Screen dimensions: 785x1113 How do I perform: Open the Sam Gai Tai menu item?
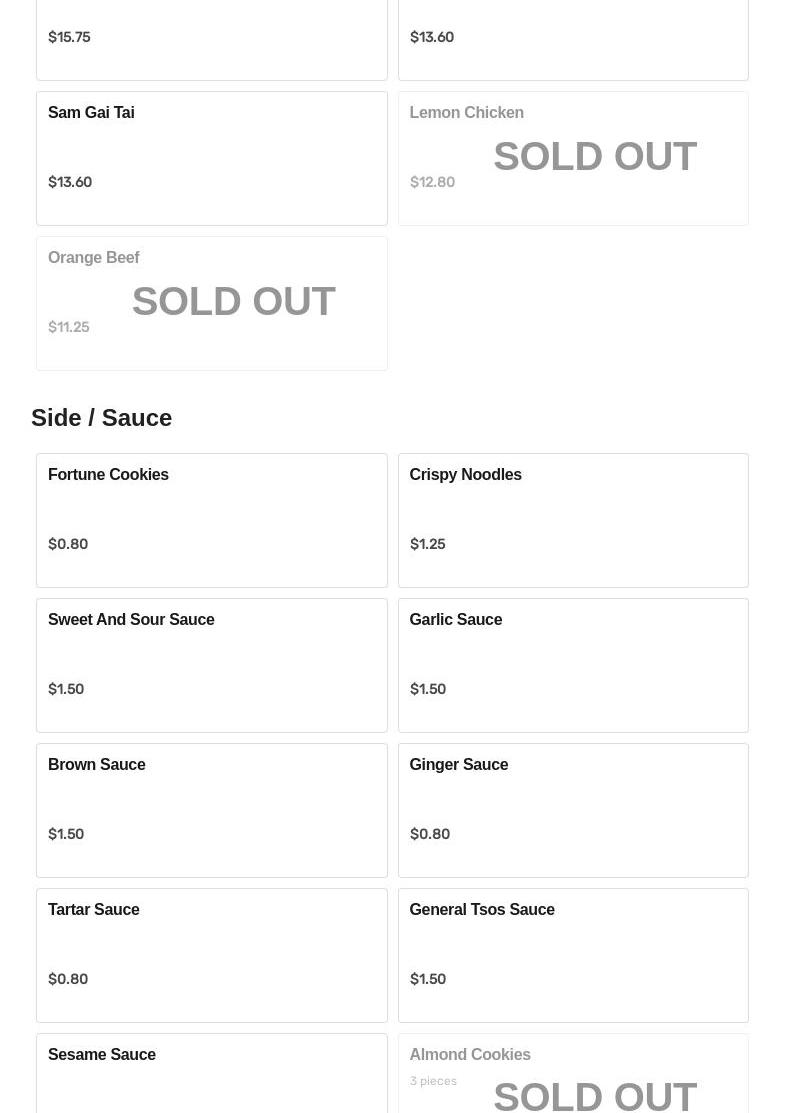coord(211,158)
